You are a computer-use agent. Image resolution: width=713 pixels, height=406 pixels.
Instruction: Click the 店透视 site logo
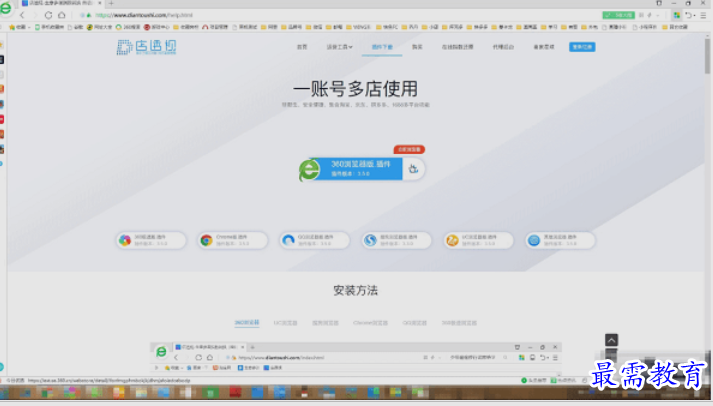pyautogui.click(x=146, y=47)
